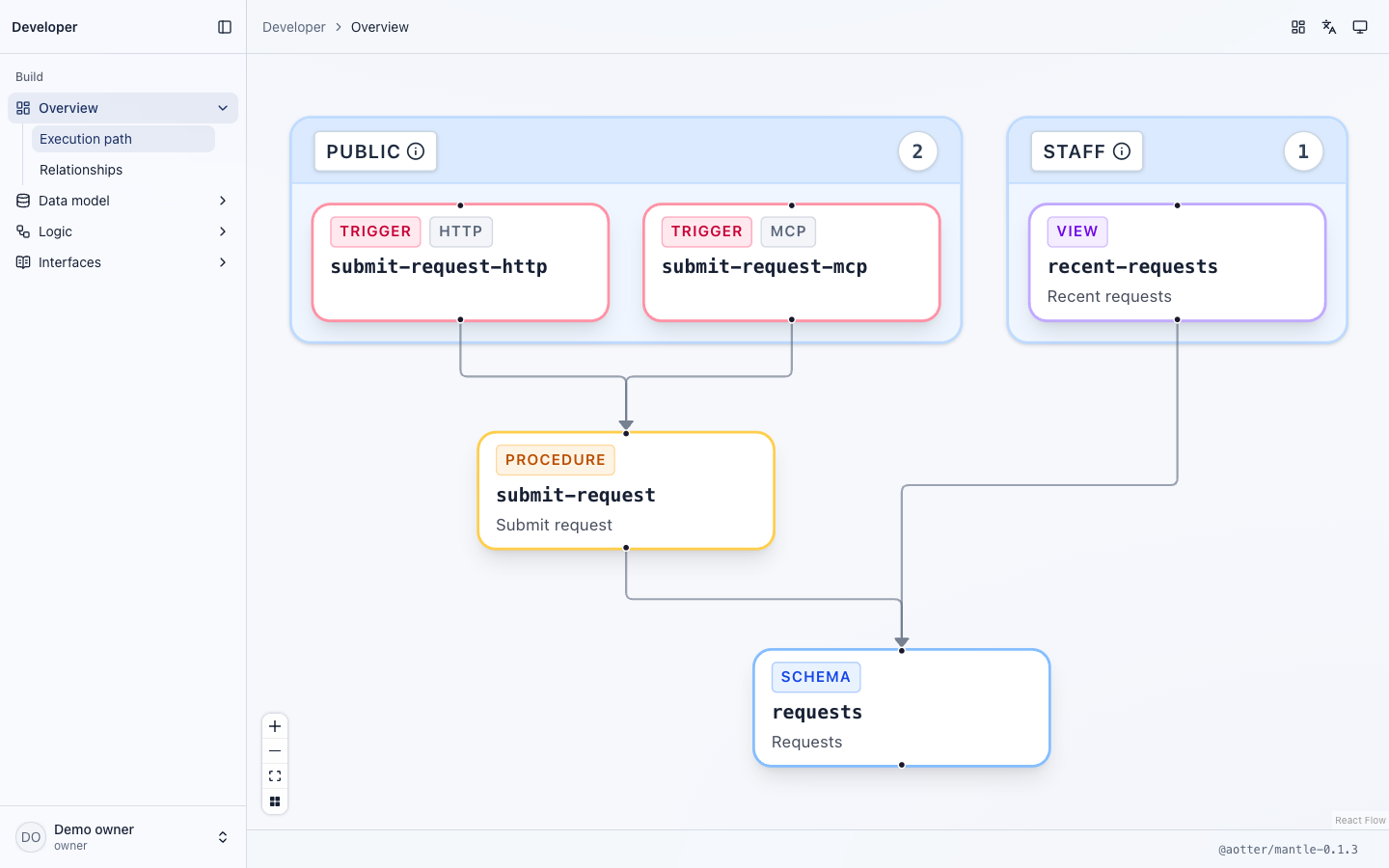Click the Interfaces book icon

(x=23, y=262)
